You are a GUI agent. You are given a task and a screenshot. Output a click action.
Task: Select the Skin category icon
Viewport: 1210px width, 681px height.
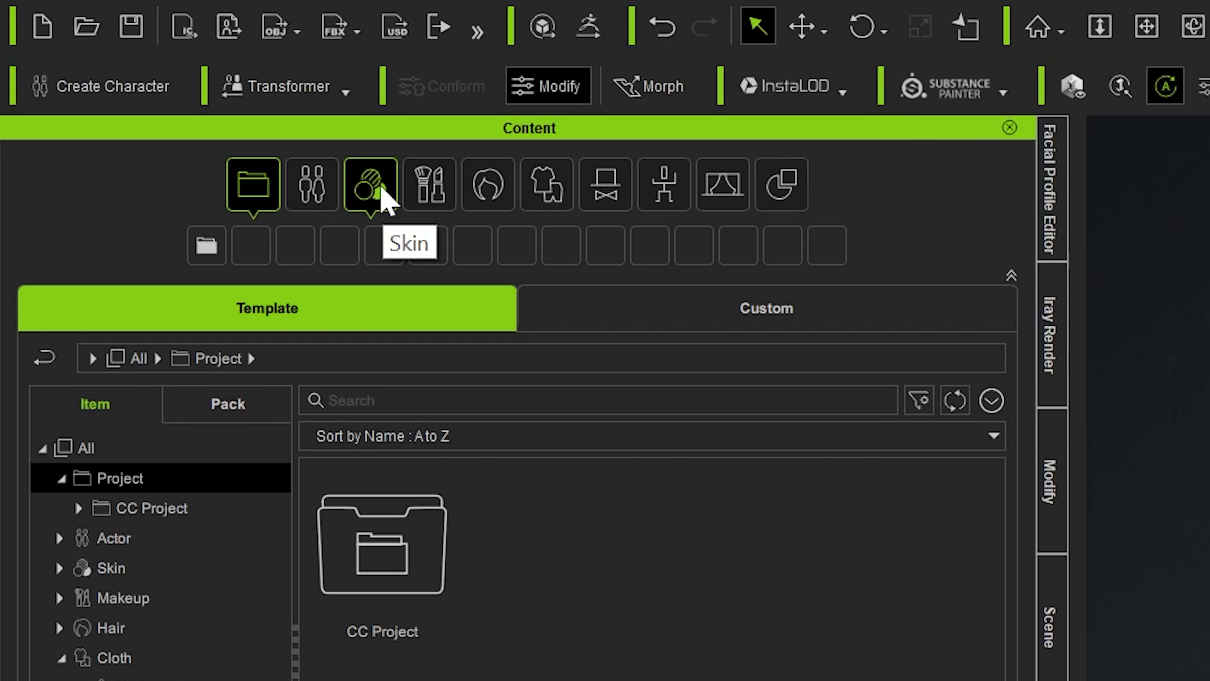pyautogui.click(x=370, y=184)
